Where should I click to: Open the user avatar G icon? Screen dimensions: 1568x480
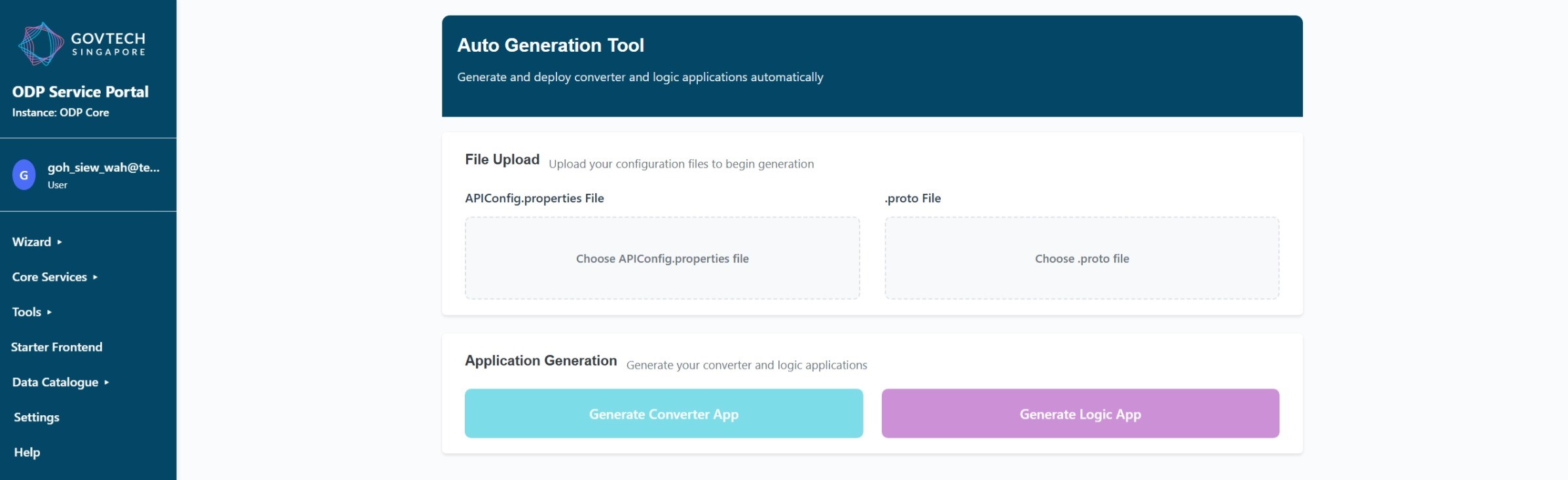pyautogui.click(x=24, y=175)
